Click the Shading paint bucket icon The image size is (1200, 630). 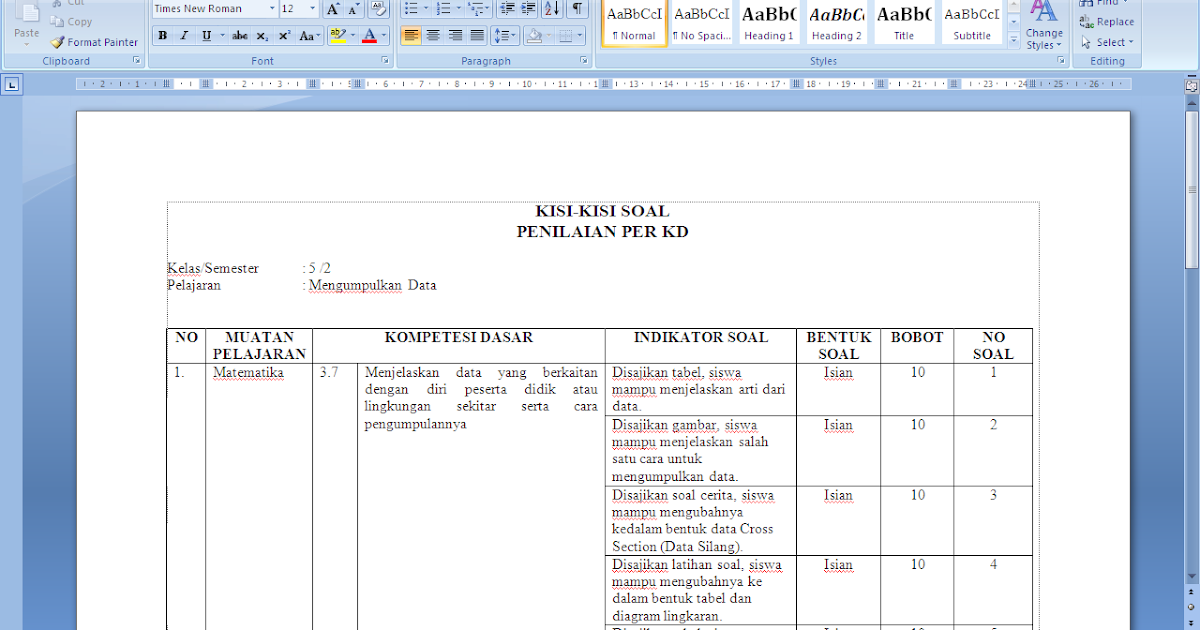pyautogui.click(x=533, y=36)
